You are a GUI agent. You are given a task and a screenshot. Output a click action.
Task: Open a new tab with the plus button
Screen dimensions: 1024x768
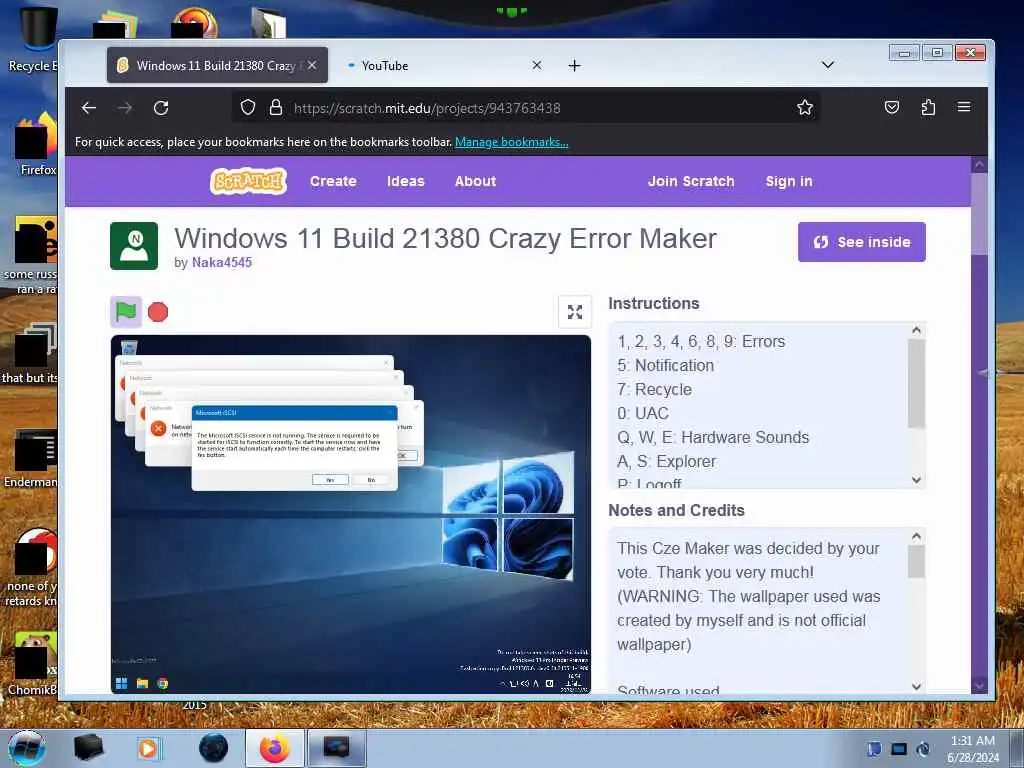[574, 65]
